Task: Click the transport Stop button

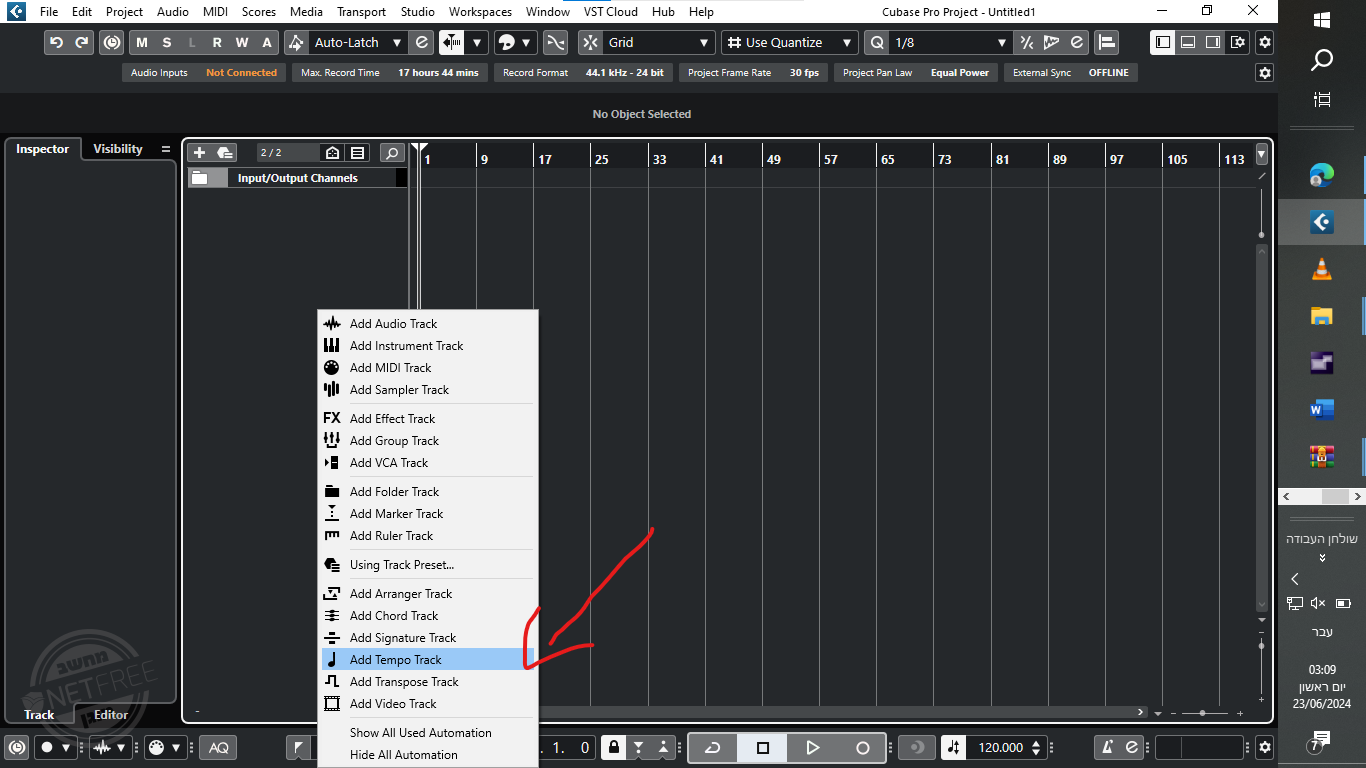Action: pyautogui.click(x=763, y=747)
